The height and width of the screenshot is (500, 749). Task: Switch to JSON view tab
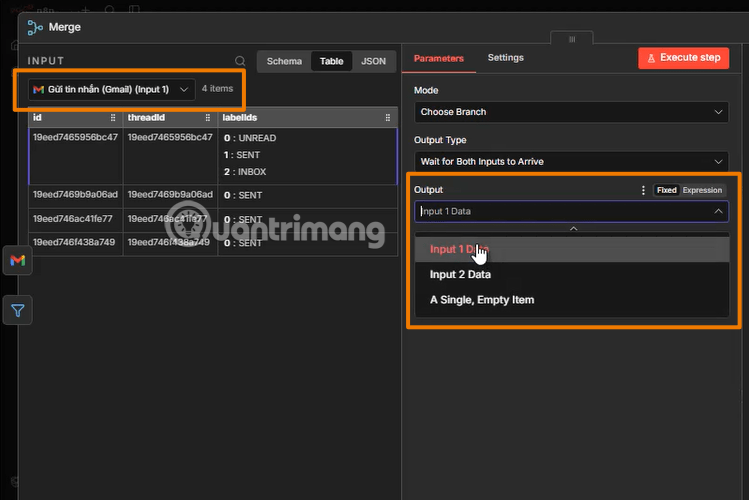click(373, 61)
